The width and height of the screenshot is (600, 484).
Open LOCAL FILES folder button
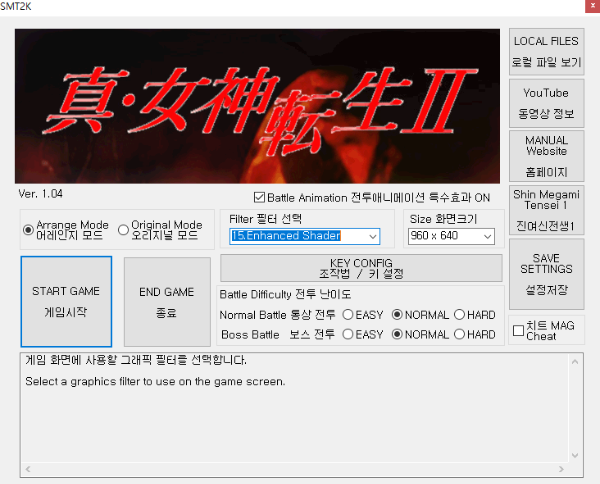click(x=546, y=52)
